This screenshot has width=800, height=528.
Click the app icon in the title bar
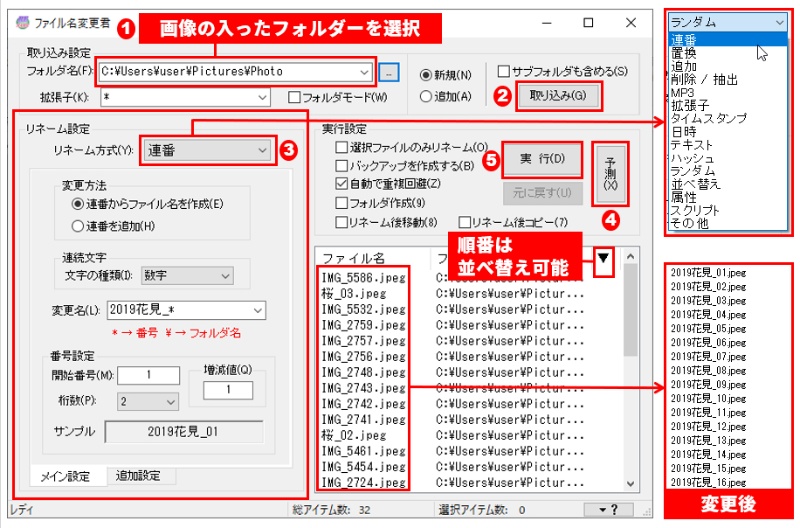19,22
